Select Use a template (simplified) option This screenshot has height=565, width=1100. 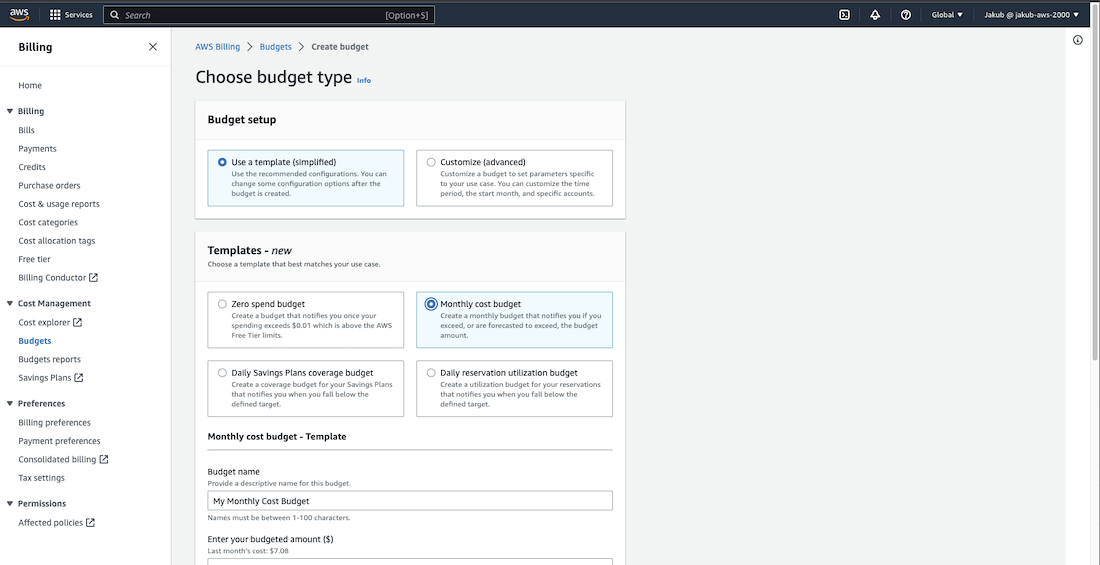[x=305, y=178]
